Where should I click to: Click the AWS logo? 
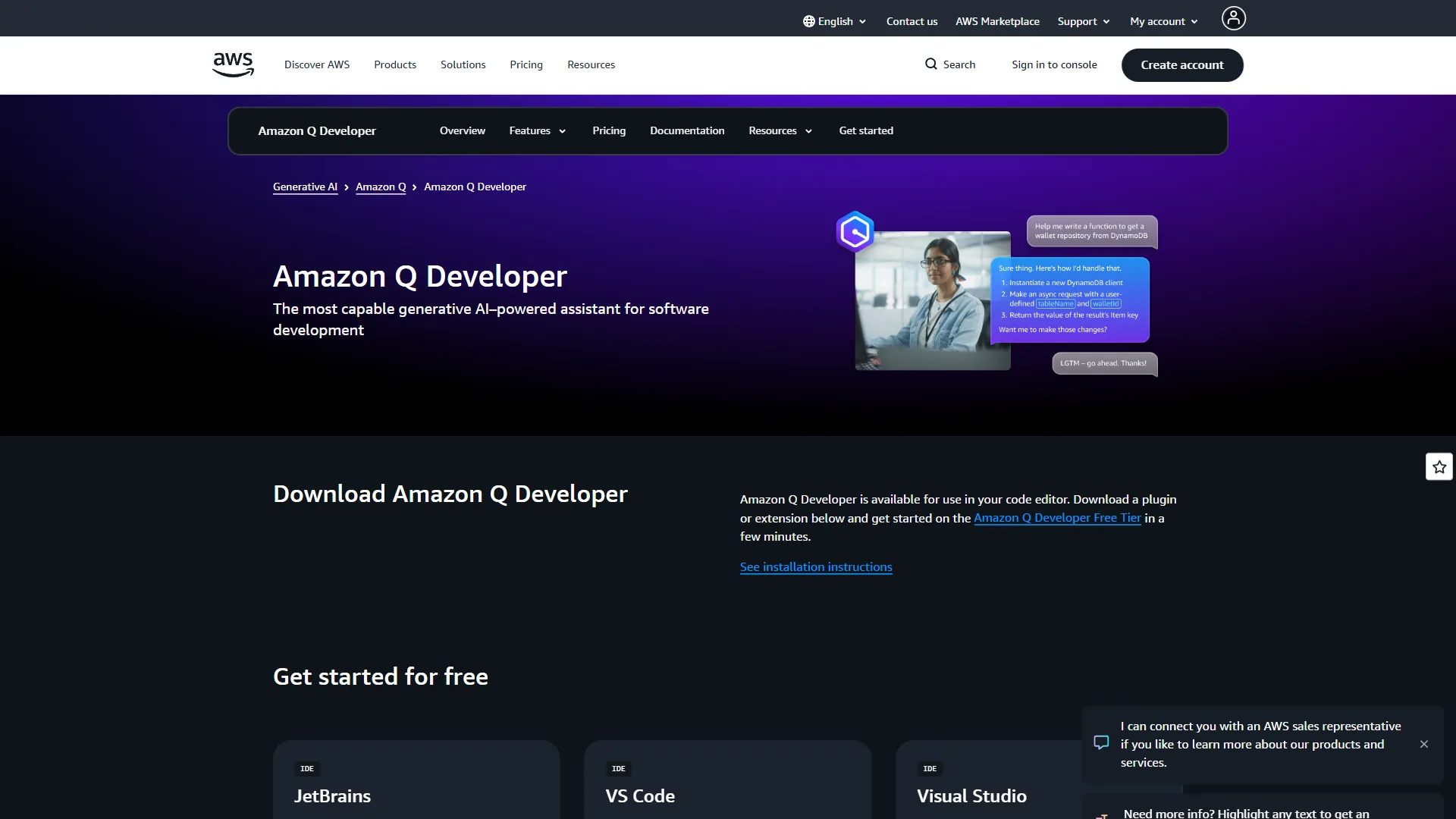233,64
